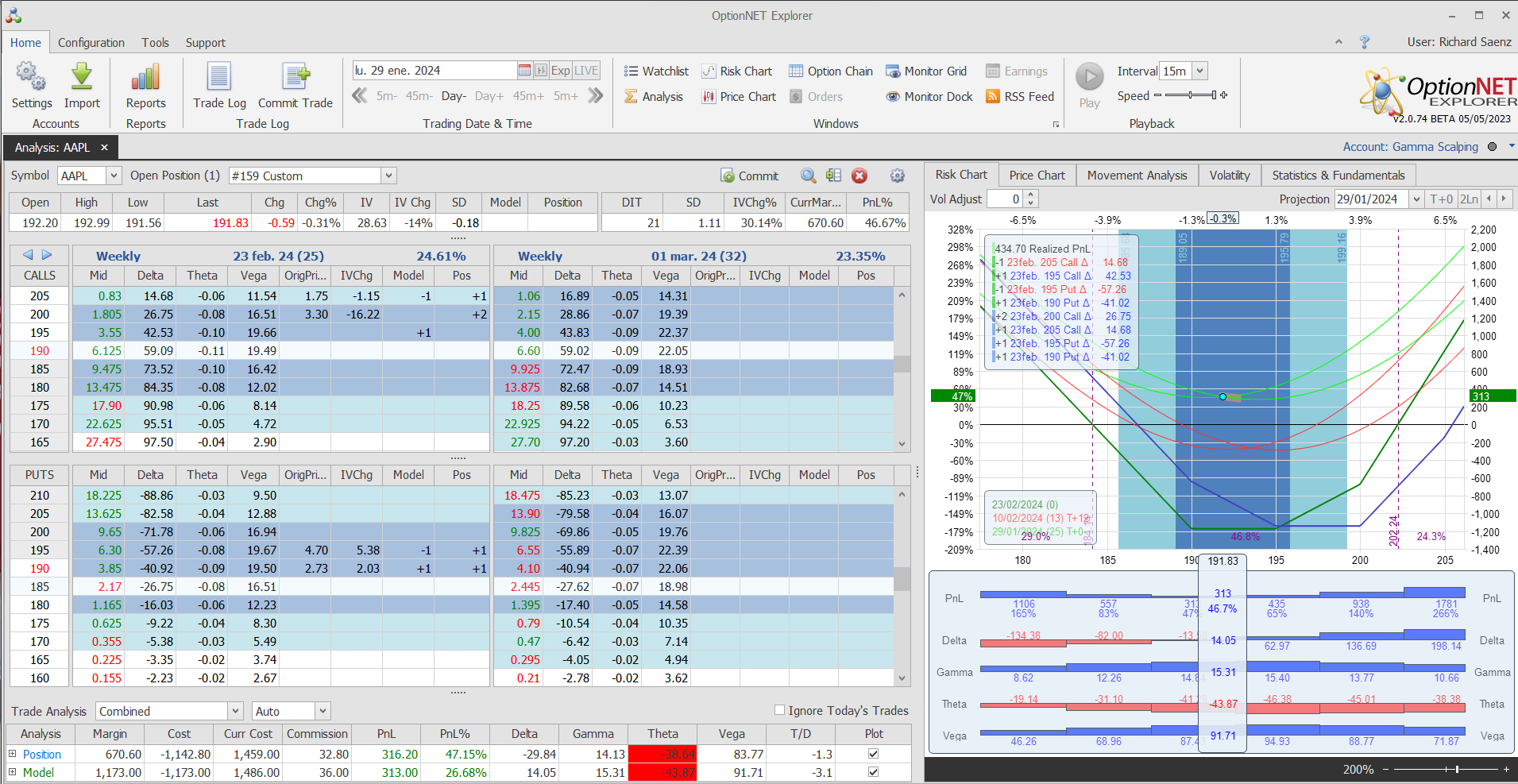1518x784 pixels.
Task: Collapse the ribbon with the up chevron
Action: click(x=1338, y=42)
